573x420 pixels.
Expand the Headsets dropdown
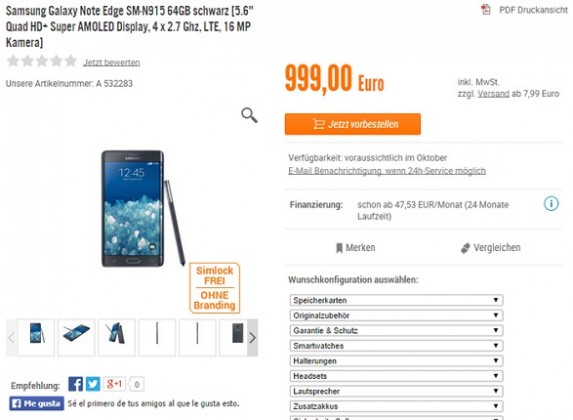pyautogui.click(x=396, y=376)
